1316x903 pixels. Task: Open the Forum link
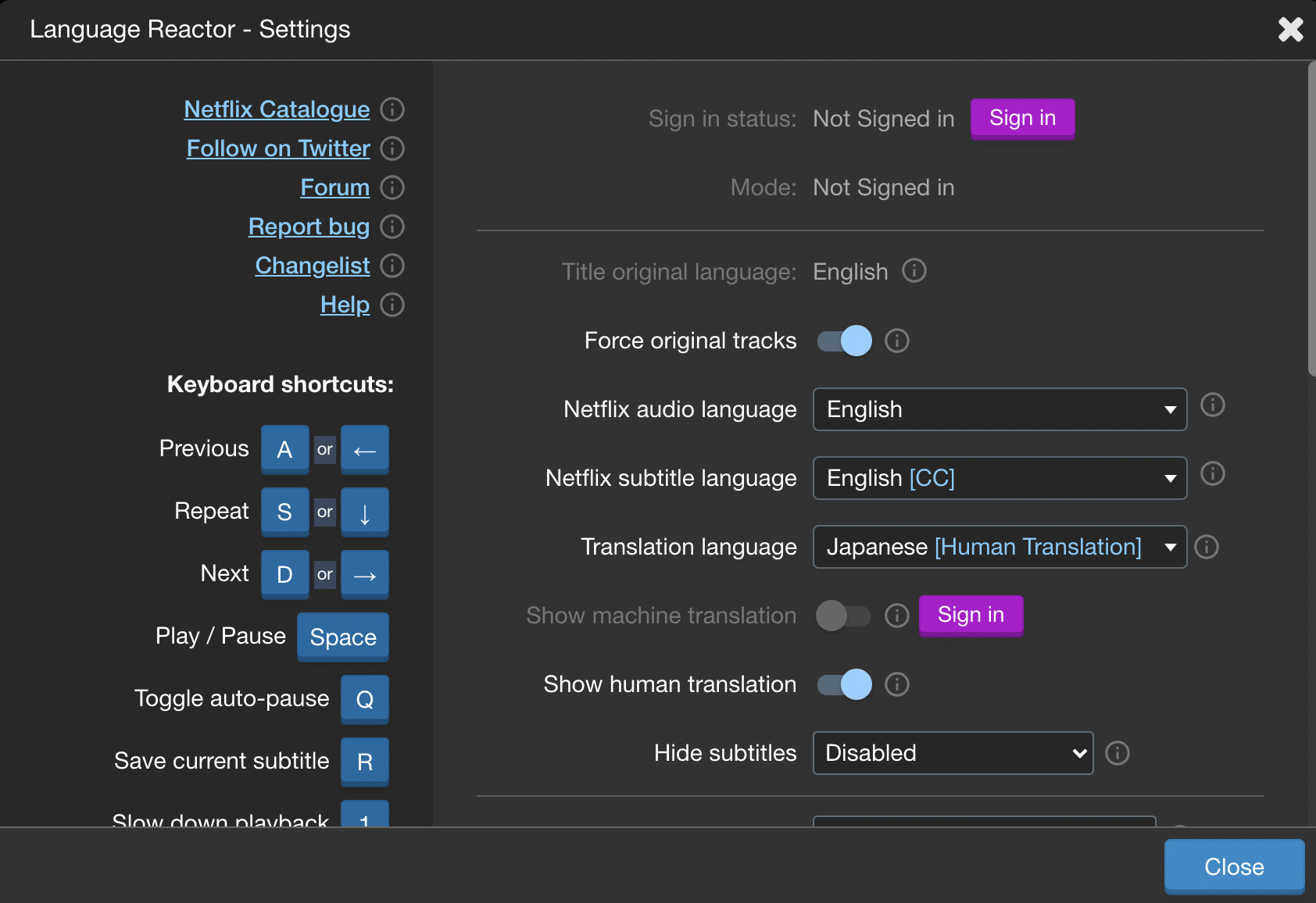click(335, 187)
